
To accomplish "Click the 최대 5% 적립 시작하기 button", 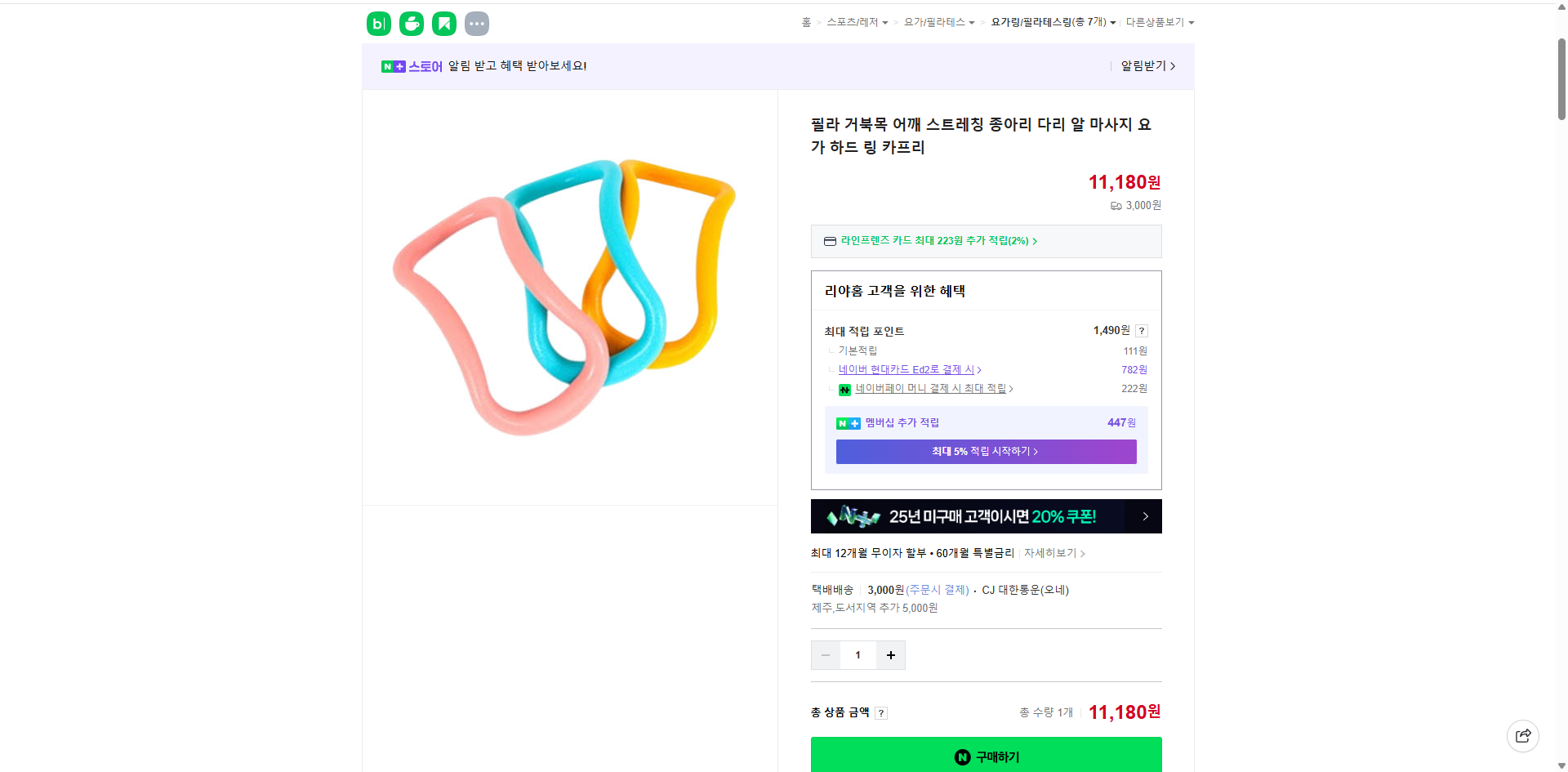I will [986, 451].
